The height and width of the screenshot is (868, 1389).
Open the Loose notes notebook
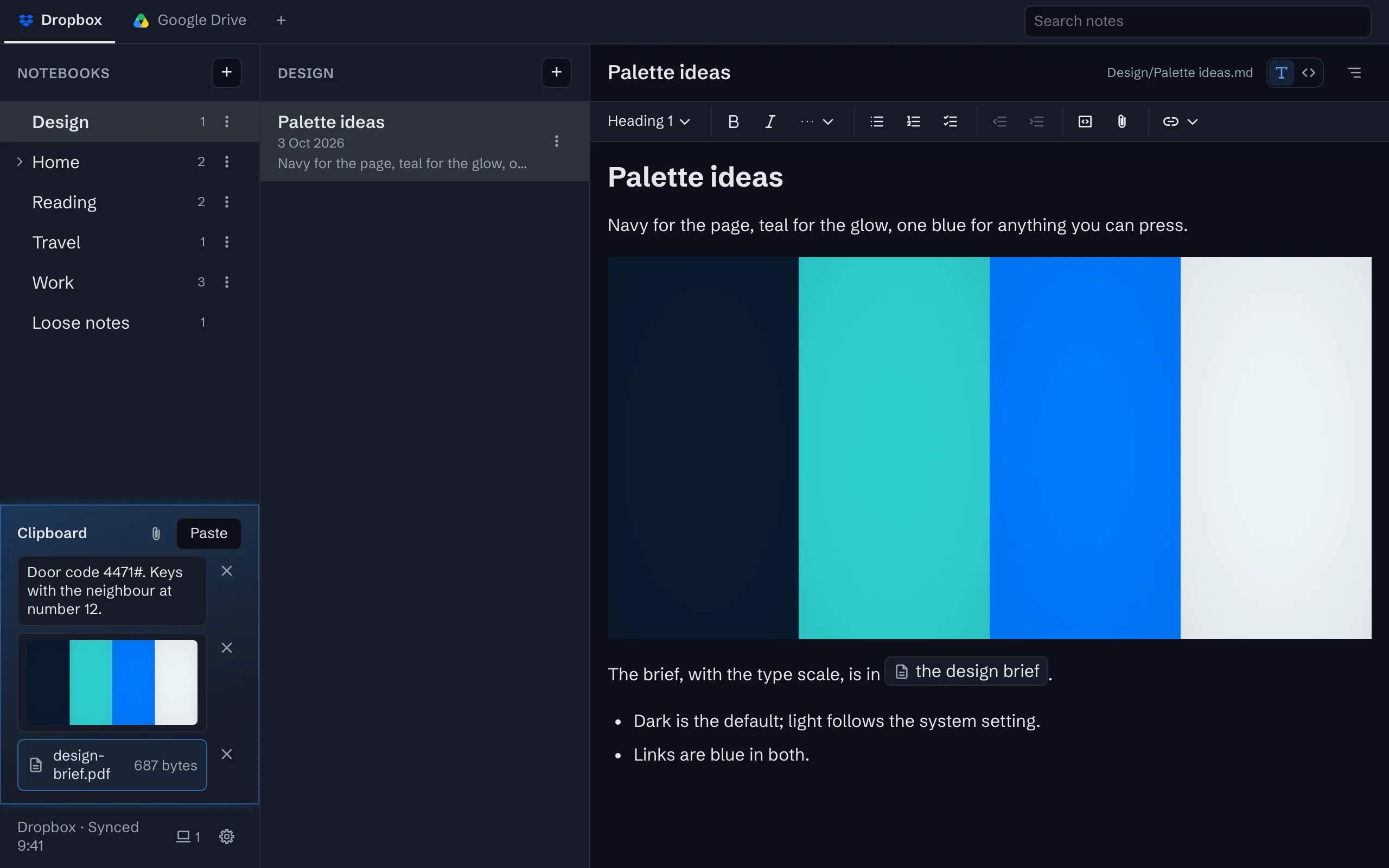(x=130, y=323)
